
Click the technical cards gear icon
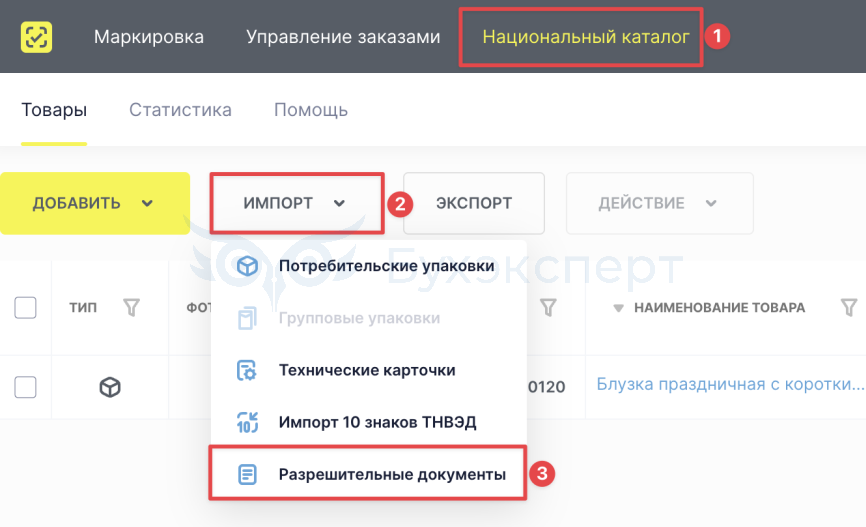(x=247, y=370)
